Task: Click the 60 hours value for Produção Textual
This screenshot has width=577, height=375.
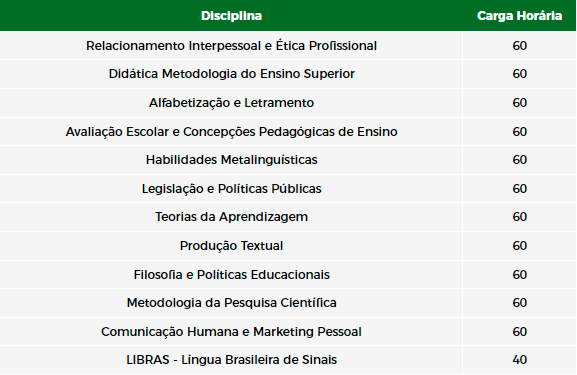Action: [520, 245]
